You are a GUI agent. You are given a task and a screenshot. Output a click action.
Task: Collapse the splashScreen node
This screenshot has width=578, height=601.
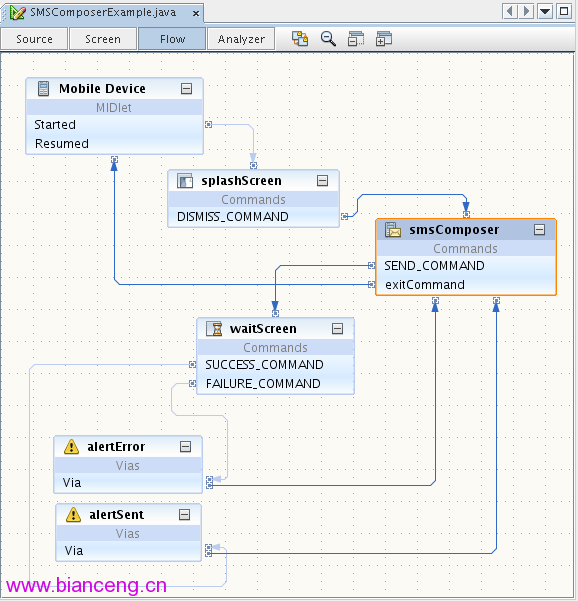tap(323, 181)
